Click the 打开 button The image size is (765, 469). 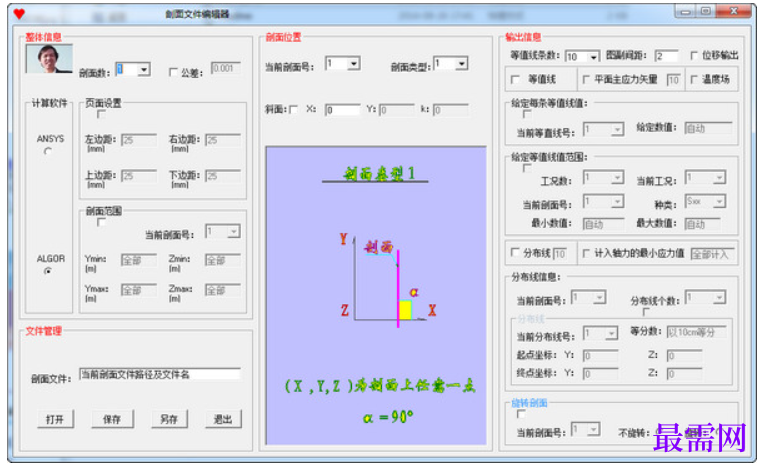56,419
